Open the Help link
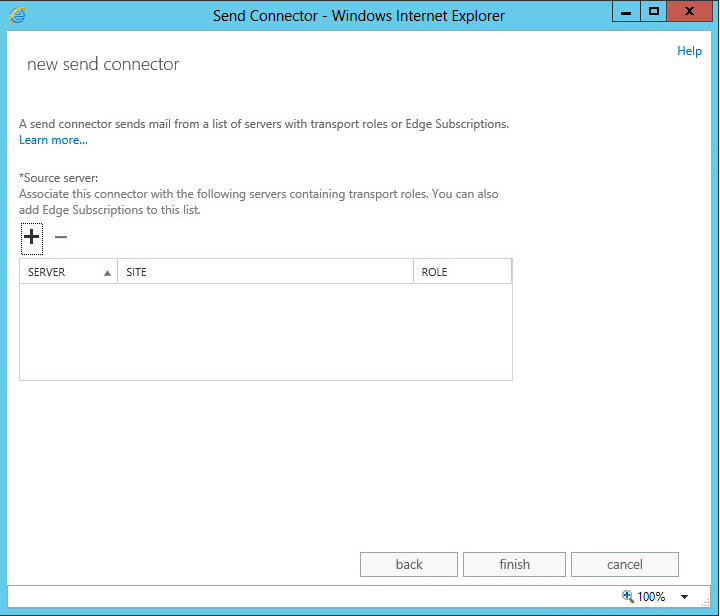 (689, 51)
